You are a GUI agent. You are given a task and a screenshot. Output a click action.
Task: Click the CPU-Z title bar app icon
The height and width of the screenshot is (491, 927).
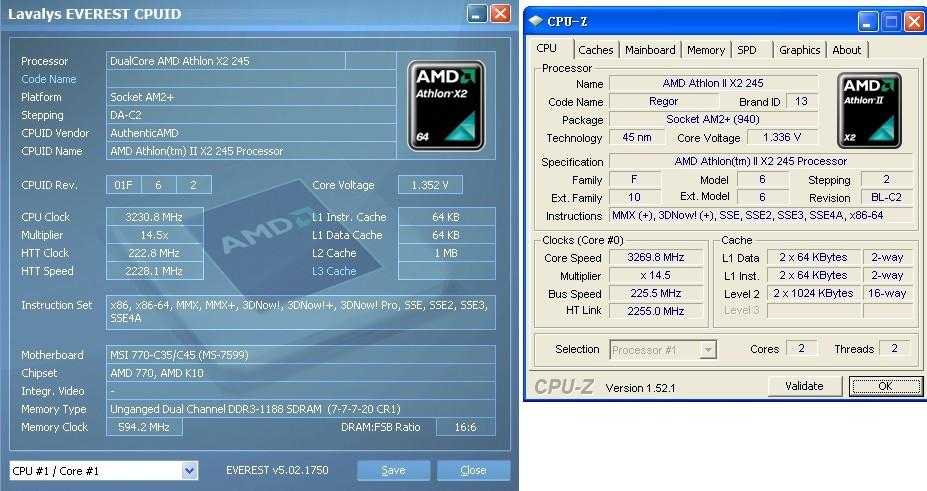coord(536,21)
